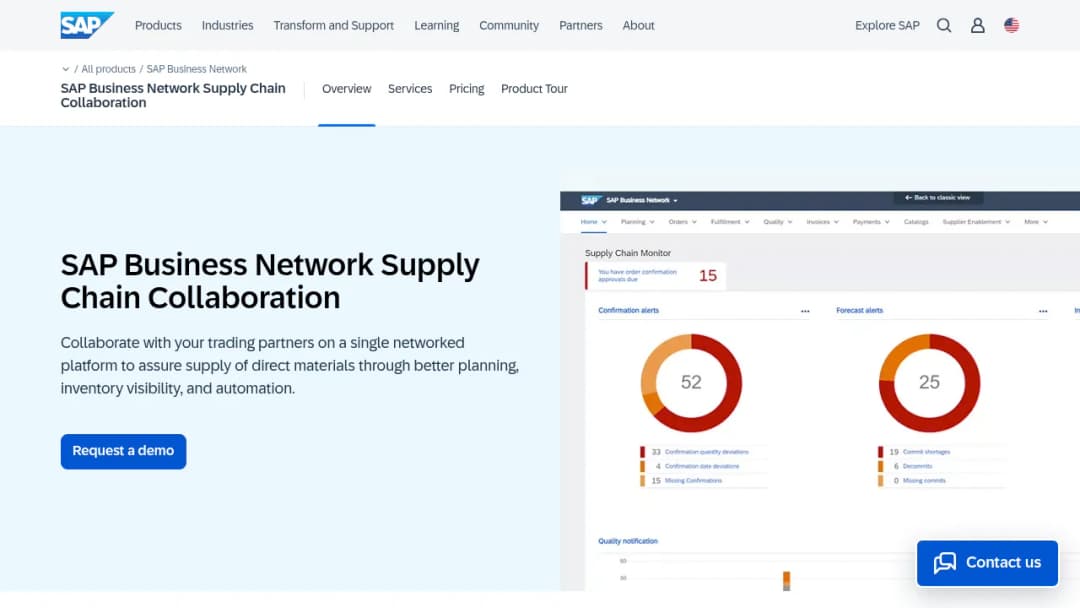Click the Supply Chain Monitor dashboard image
The width and height of the screenshot is (1080, 608).
820,390
